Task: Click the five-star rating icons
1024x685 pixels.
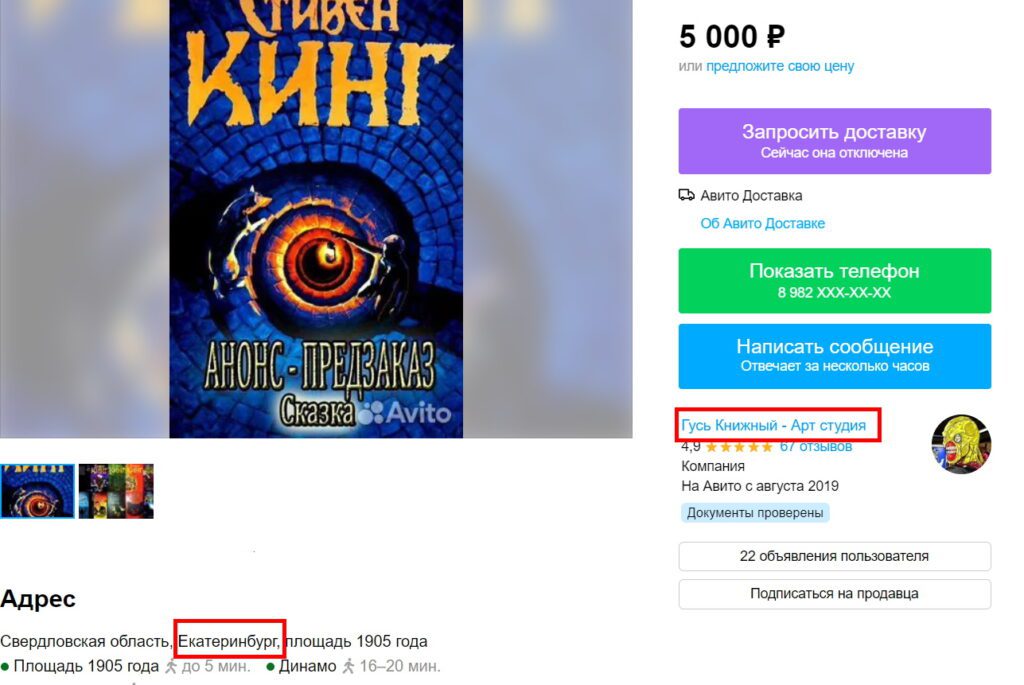Action: (739, 447)
